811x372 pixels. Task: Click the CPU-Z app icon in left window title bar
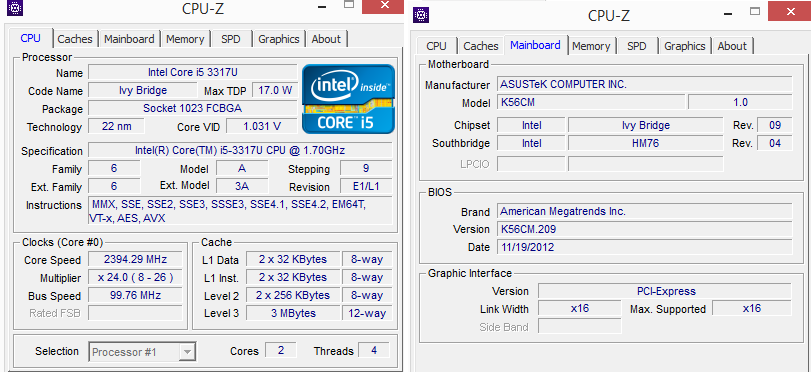15,7
